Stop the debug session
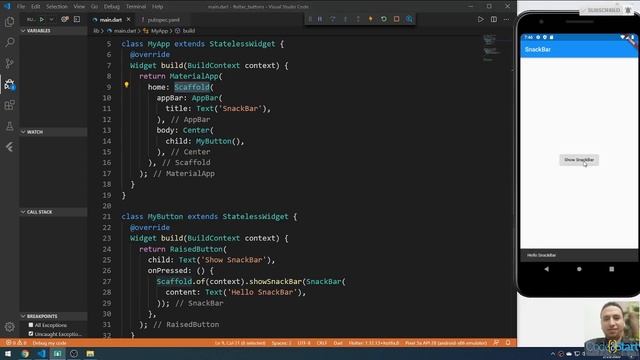This screenshot has width=640, height=360. pos(396,19)
